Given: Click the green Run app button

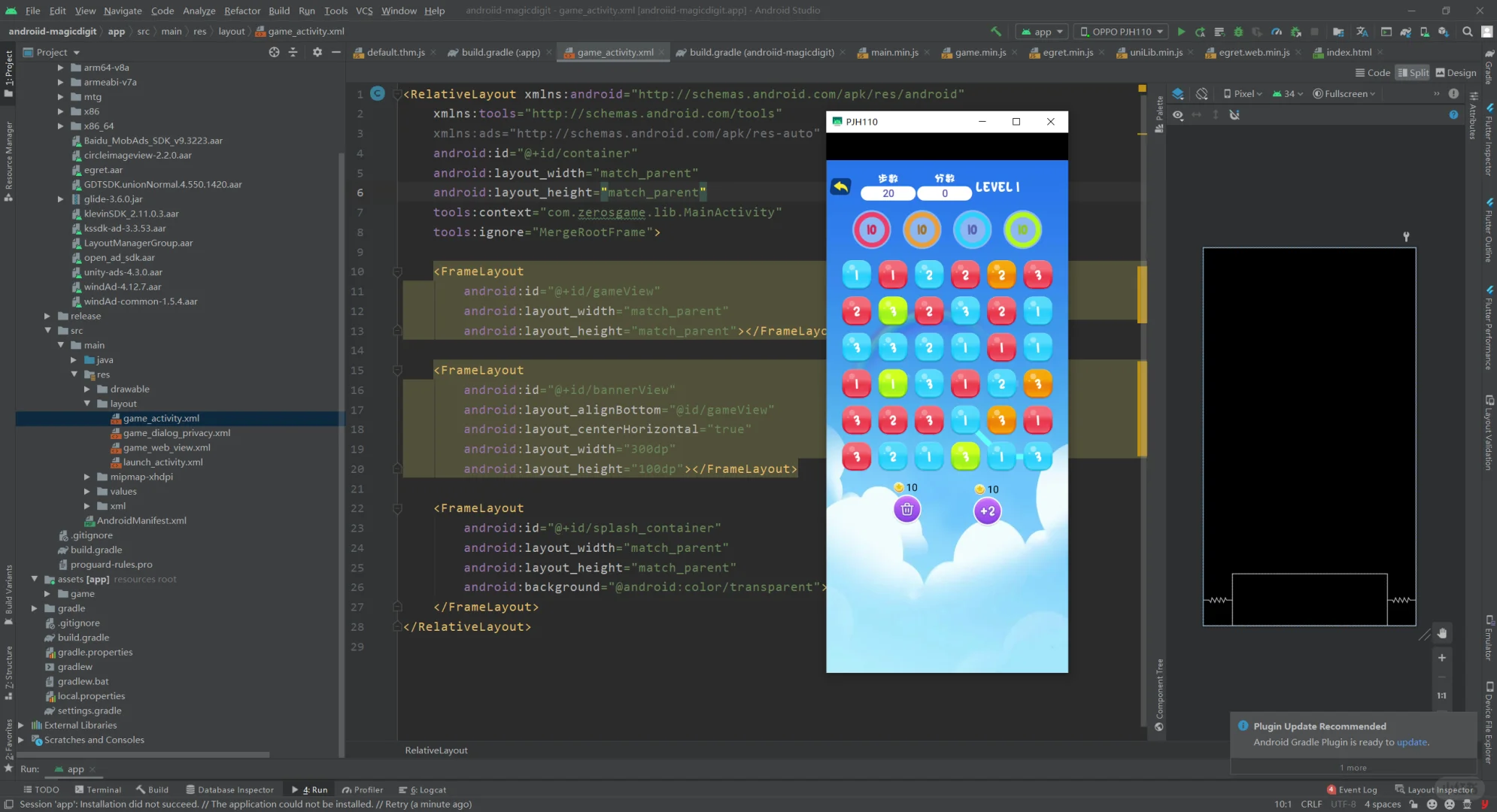Looking at the screenshot, I should coord(1181,32).
